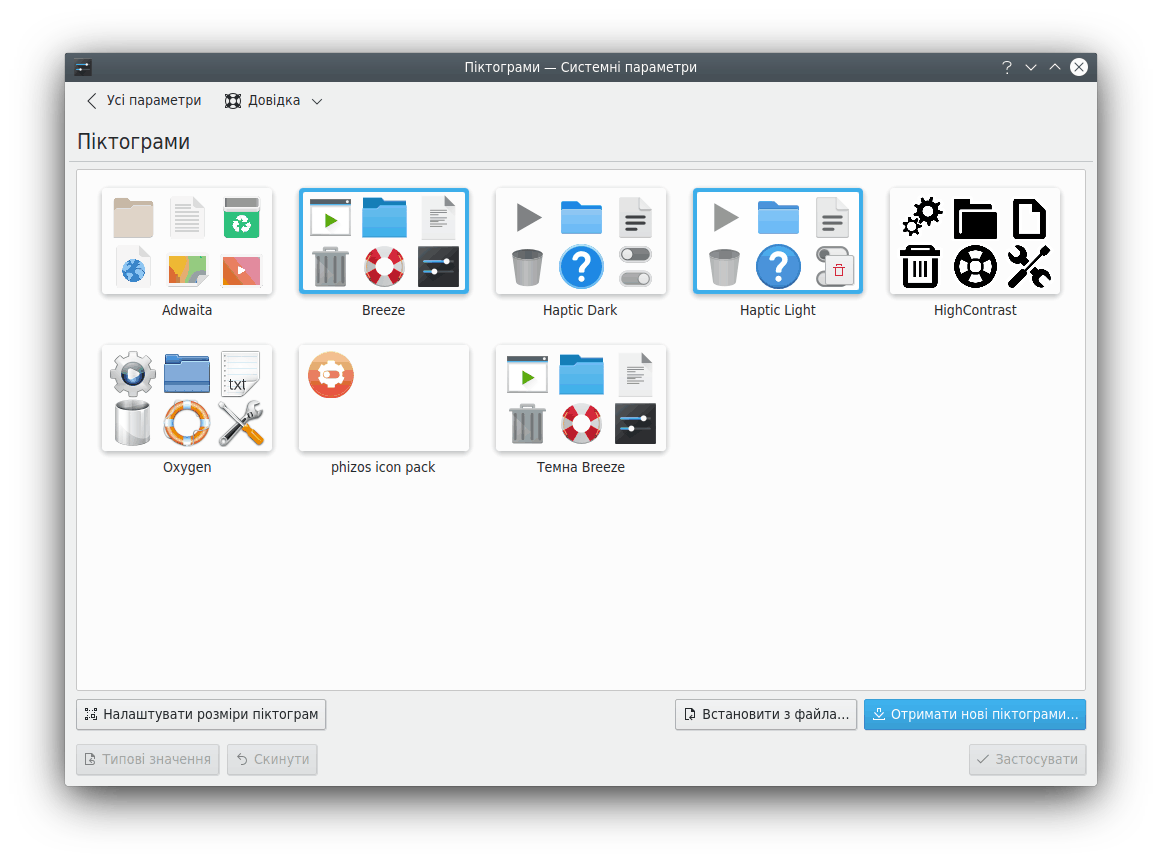Select the Adwaita icon theme thumbnail
This screenshot has width=1162, height=863.
pyautogui.click(x=187, y=242)
